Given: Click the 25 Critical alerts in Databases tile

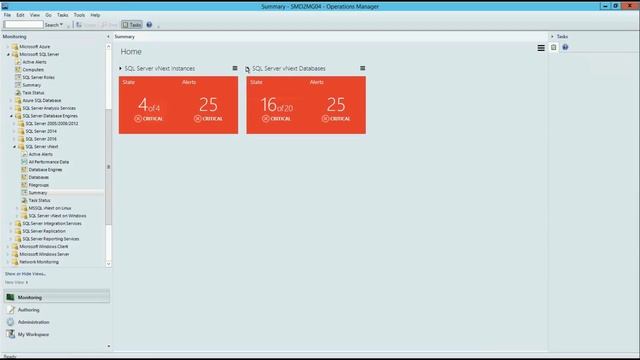Looking at the screenshot, I should click(x=336, y=109).
